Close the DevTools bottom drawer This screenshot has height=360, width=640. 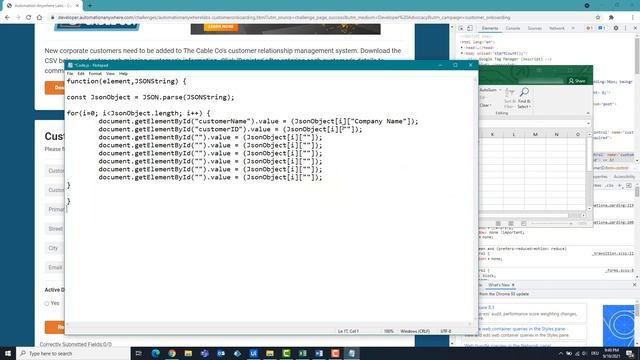pyautogui.click(x=635, y=285)
